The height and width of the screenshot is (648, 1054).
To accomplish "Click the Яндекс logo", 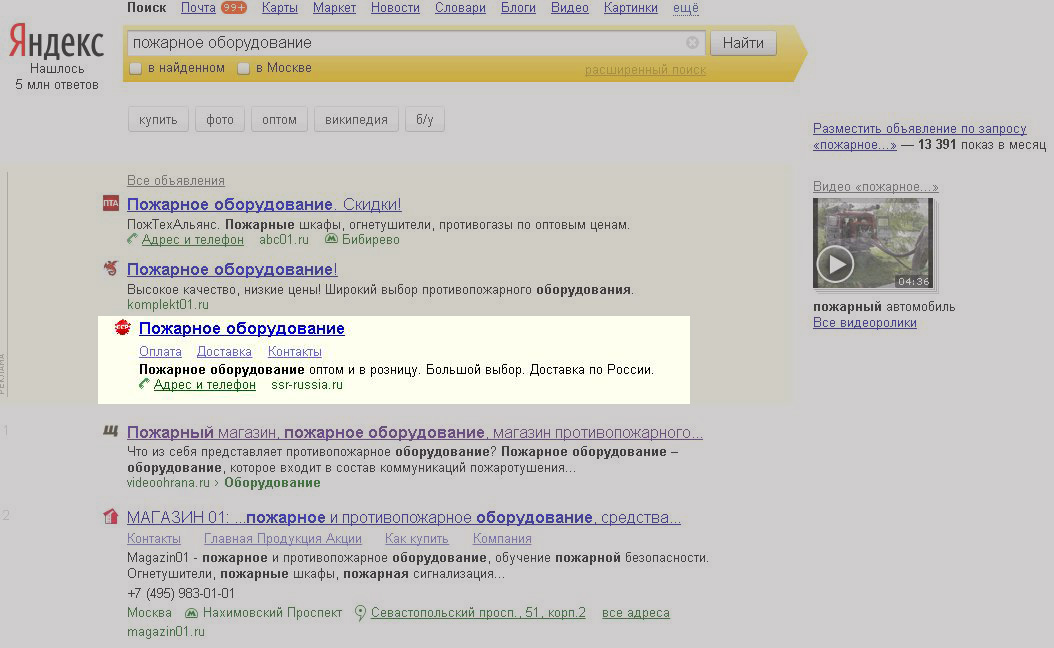I will (x=56, y=42).
